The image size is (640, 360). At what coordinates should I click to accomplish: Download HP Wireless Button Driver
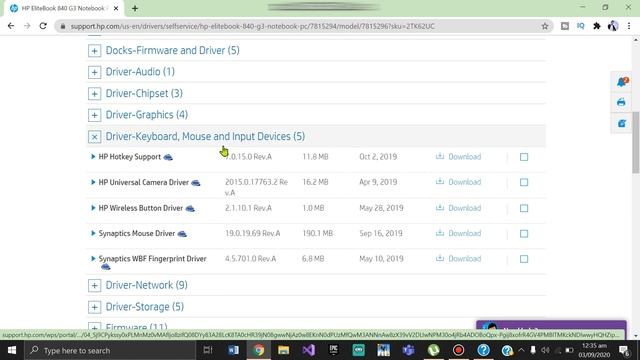pyautogui.click(x=458, y=208)
